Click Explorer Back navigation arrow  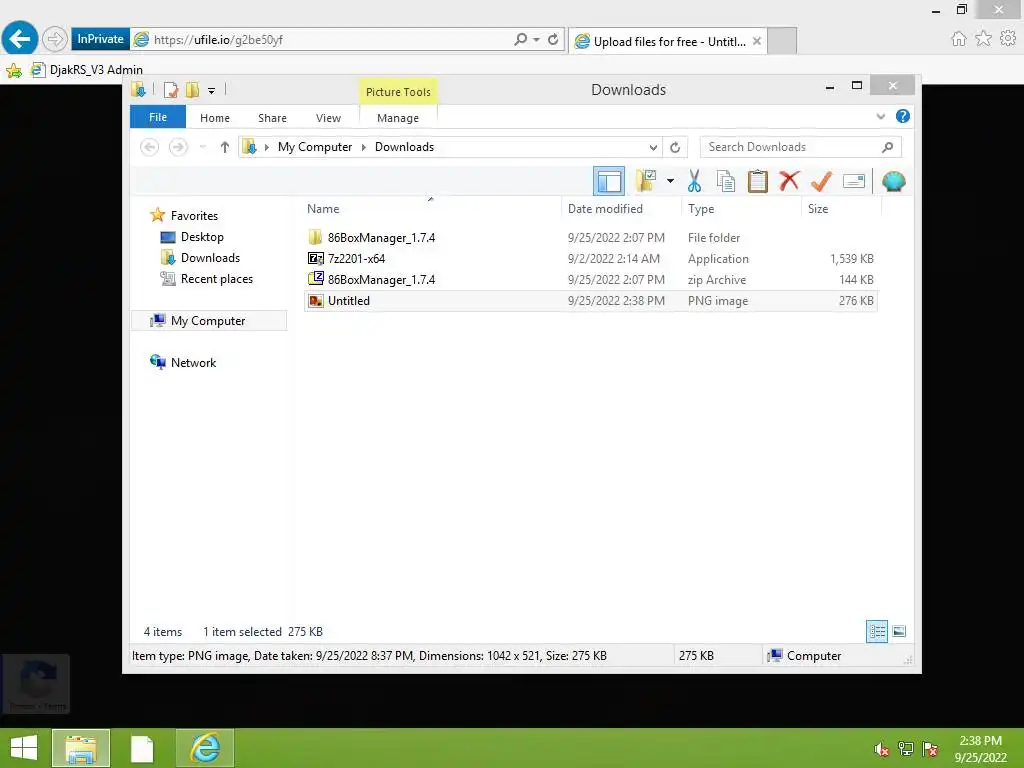pos(150,147)
